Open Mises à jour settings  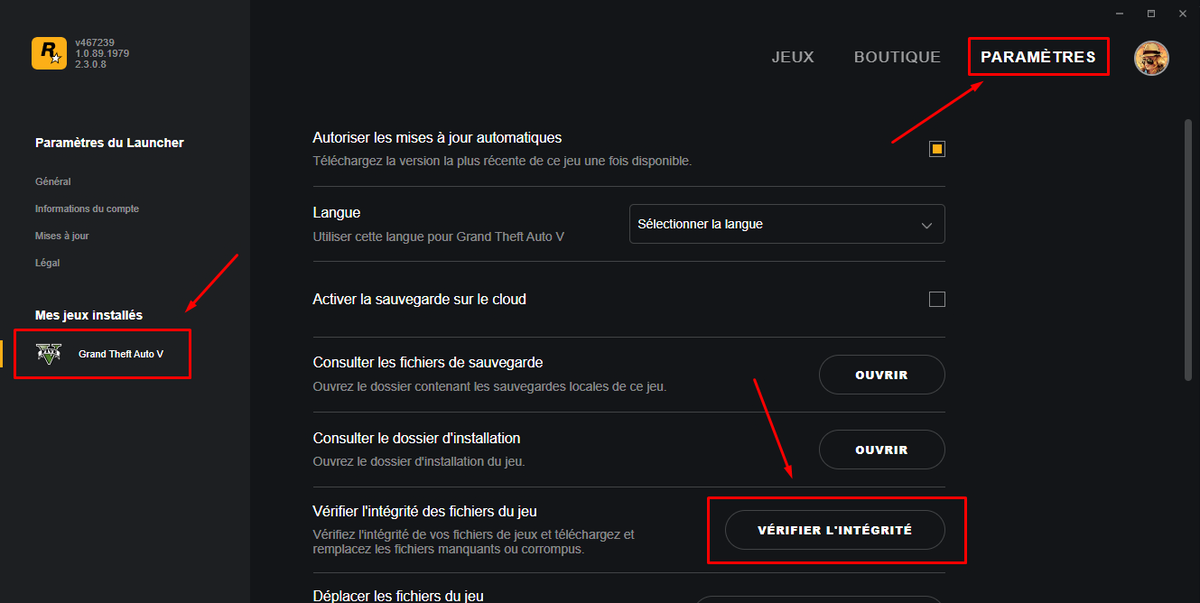pyautogui.click(x=62, y=236)
